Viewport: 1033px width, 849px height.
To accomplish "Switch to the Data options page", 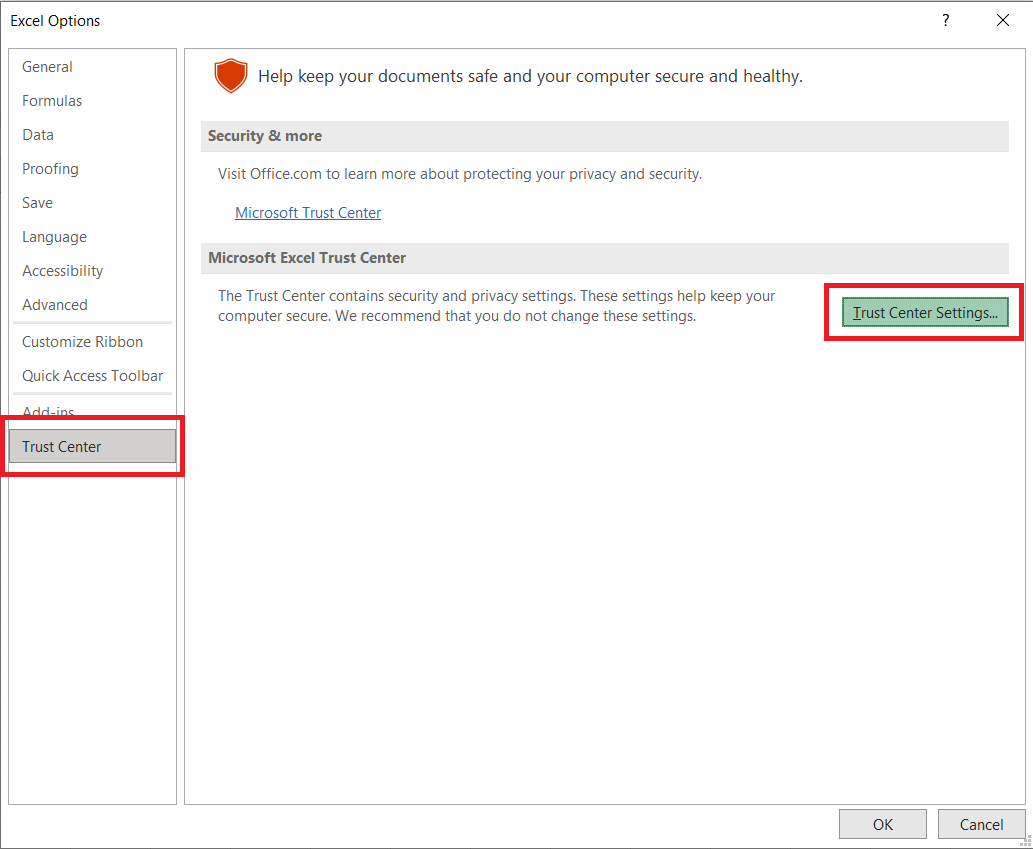I will click(38, 135).
